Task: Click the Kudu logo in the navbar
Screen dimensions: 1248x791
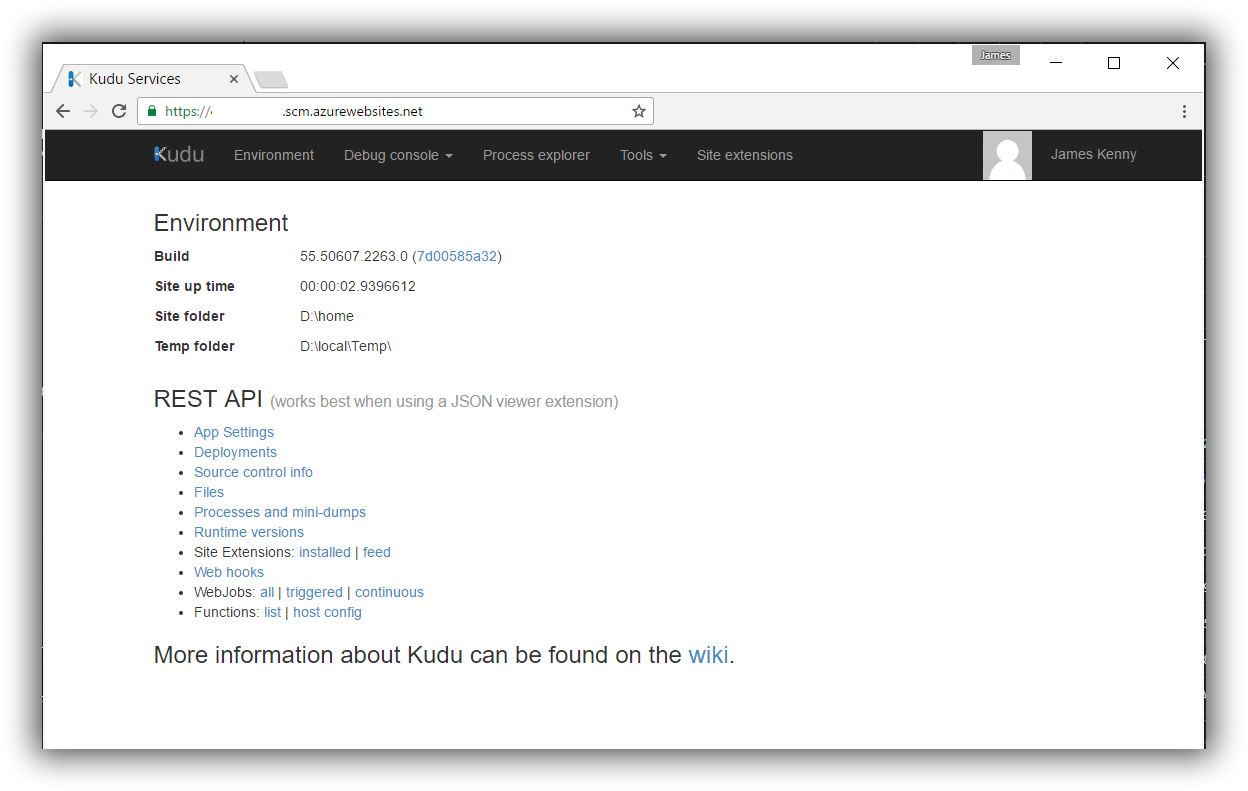Action: (x=179, y=155)
